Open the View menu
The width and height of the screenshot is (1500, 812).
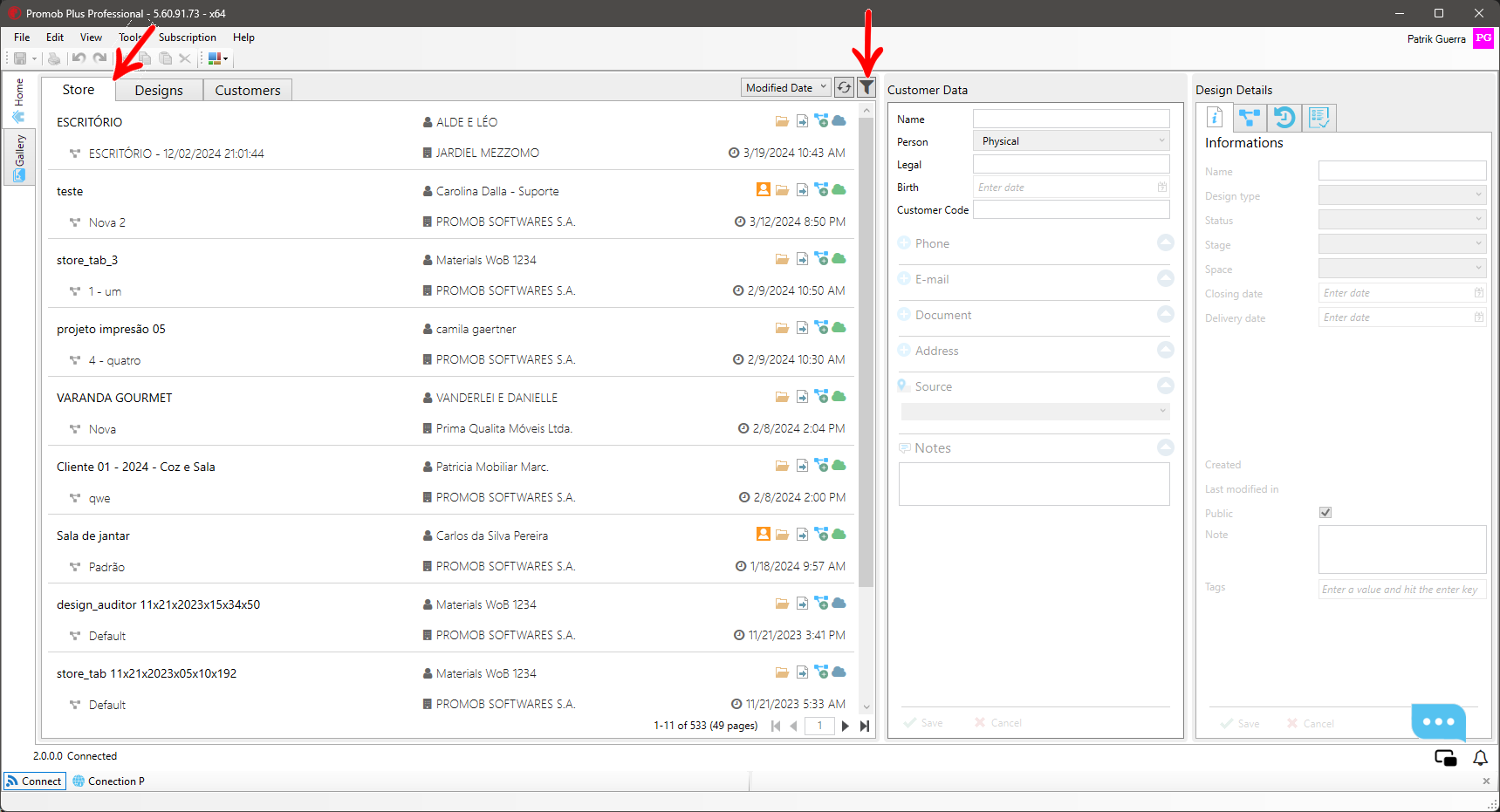pos(91,38)
